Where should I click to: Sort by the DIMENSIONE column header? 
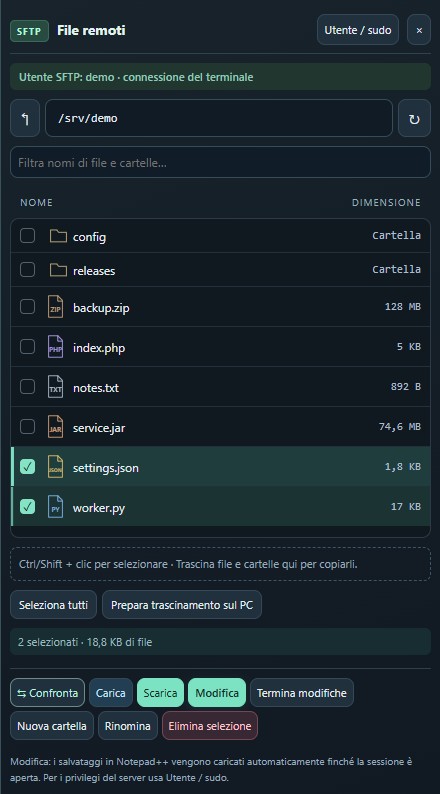click(386, 203)
